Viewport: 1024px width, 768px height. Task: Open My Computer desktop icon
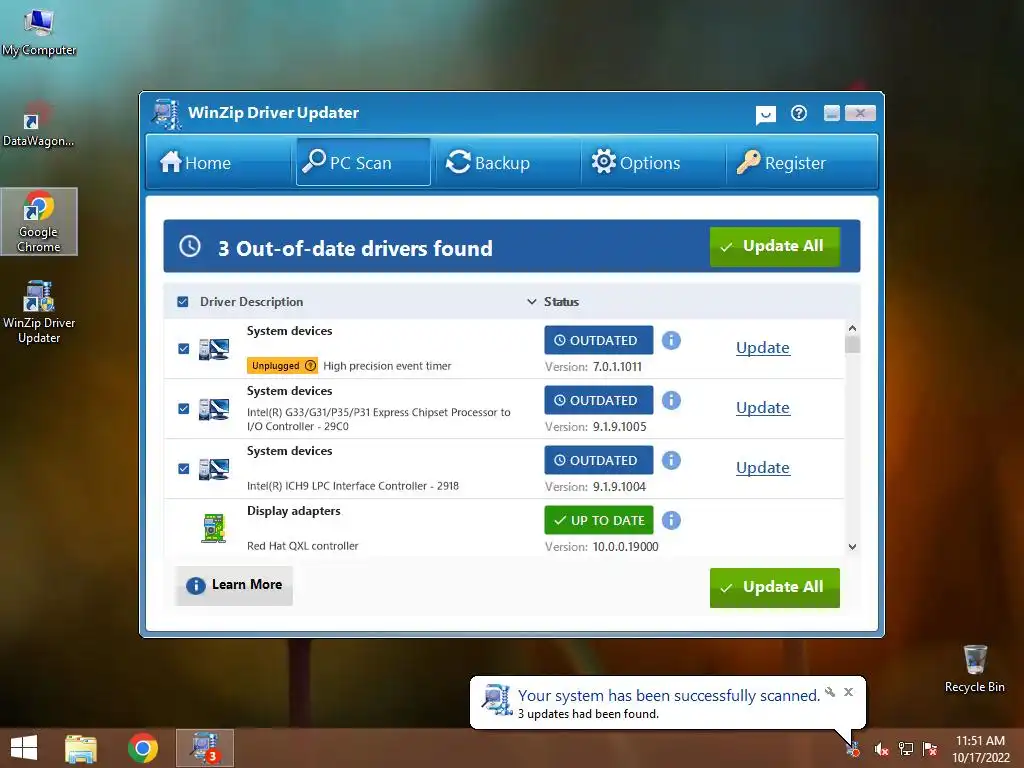pos(39,31)
